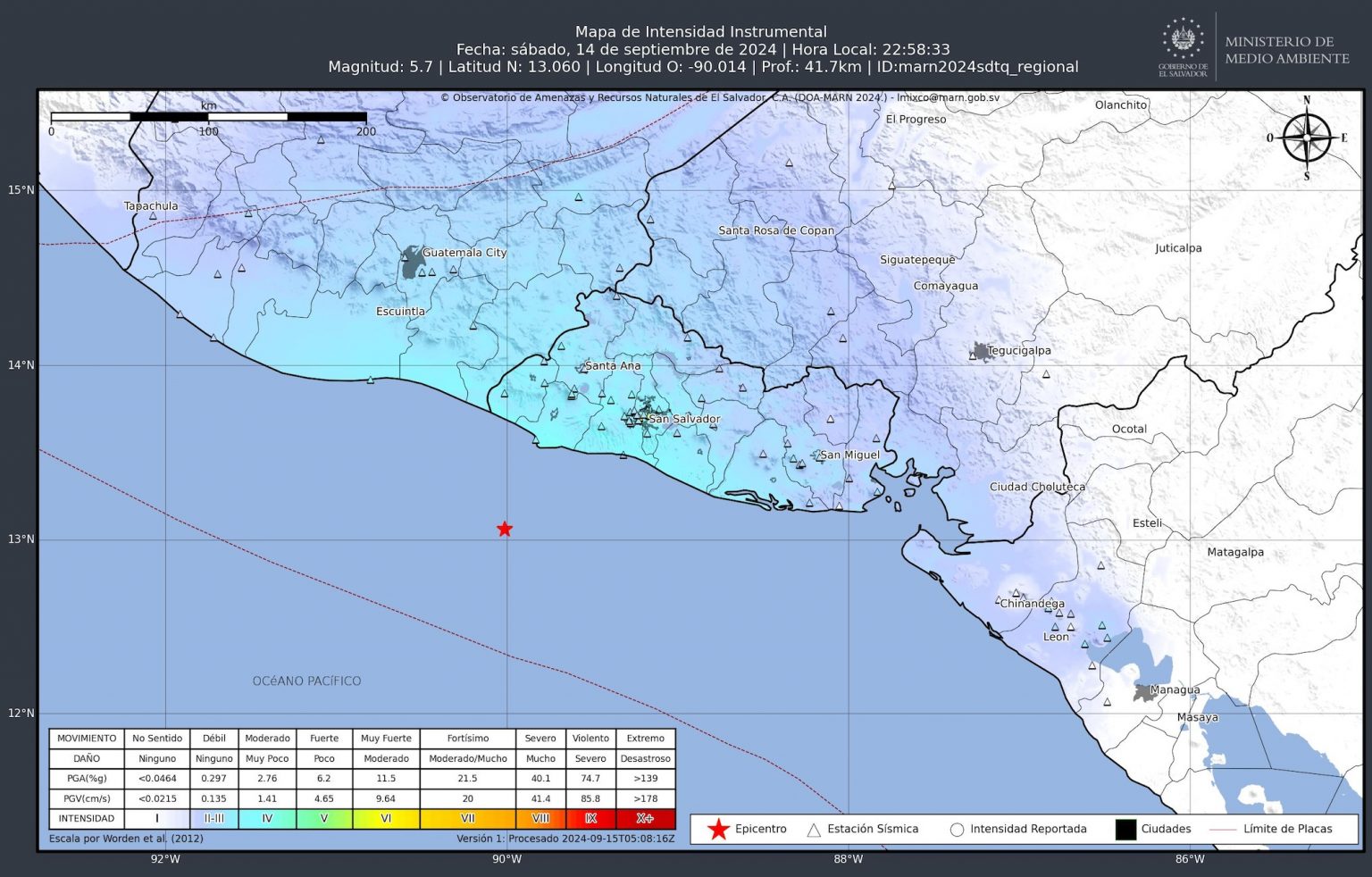
Task: Click the Intensidad Reportada circle in the legend
Action: [x=957, y=830]
